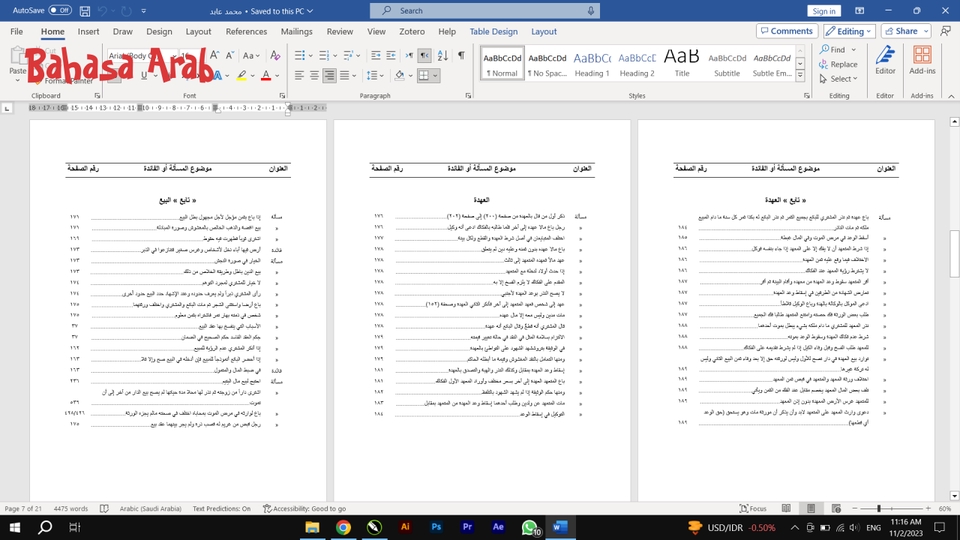Set left-to-right text direction

(x=409, y=55)
